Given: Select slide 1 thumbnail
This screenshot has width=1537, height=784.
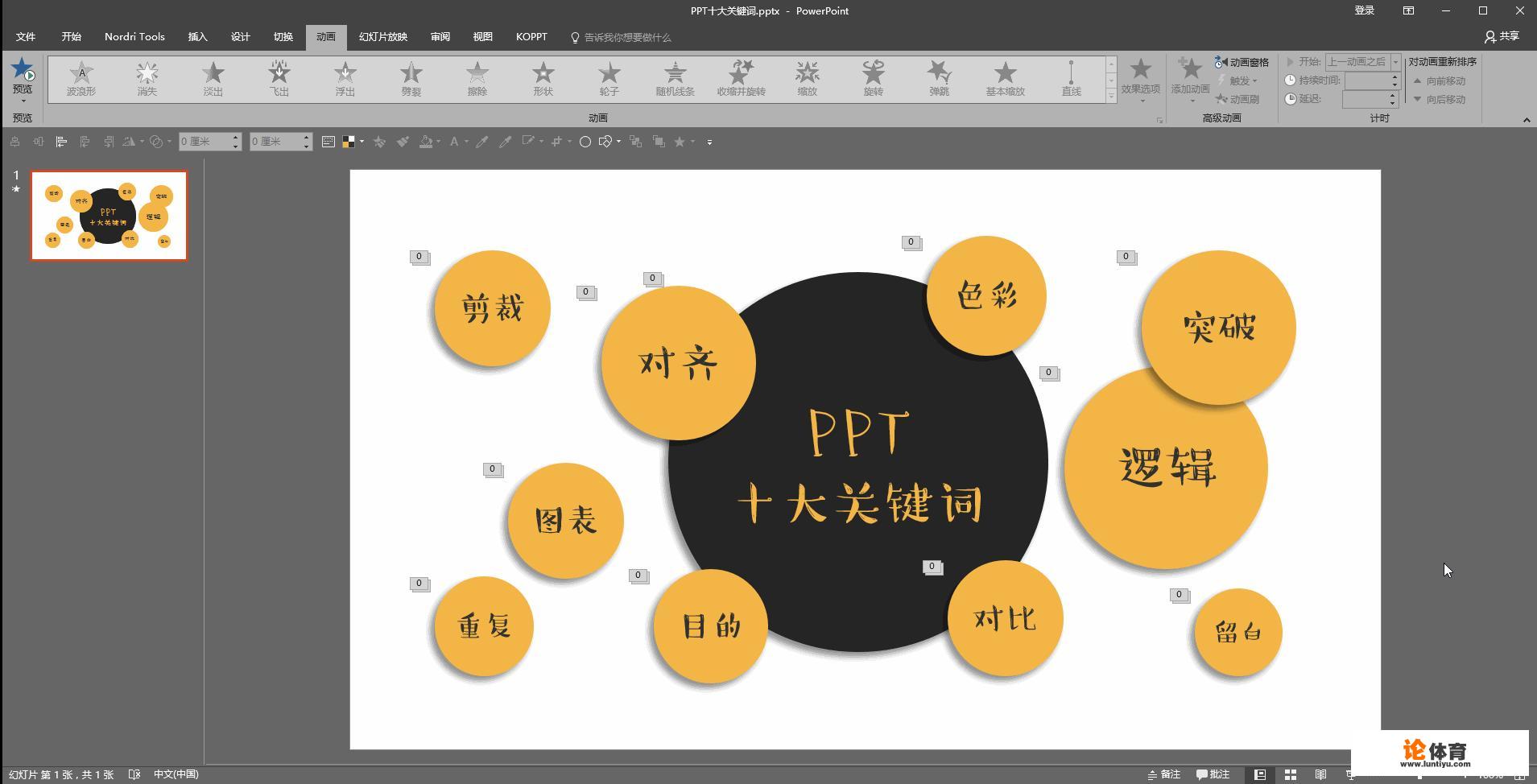Looking at the screenshot, I should [x=109, y=216].
